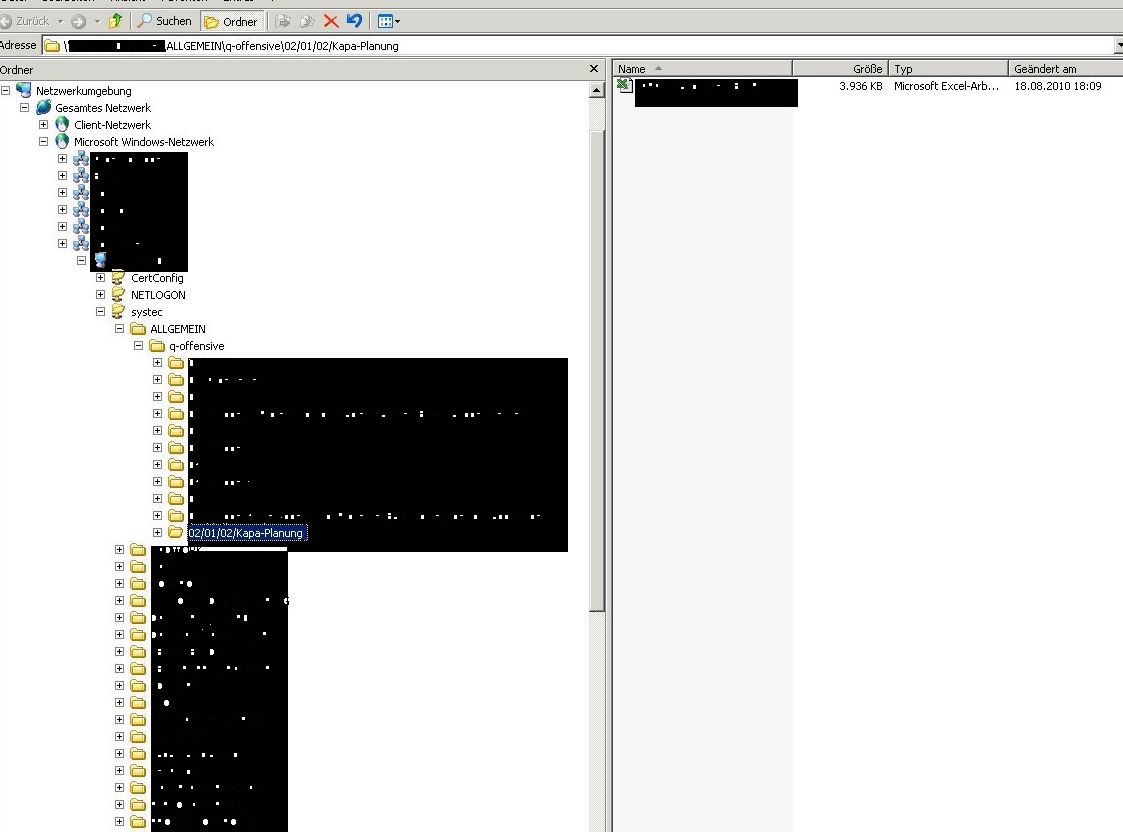Expand the 02/01/02/Kapa-Planung folder node

pos(158,533)
